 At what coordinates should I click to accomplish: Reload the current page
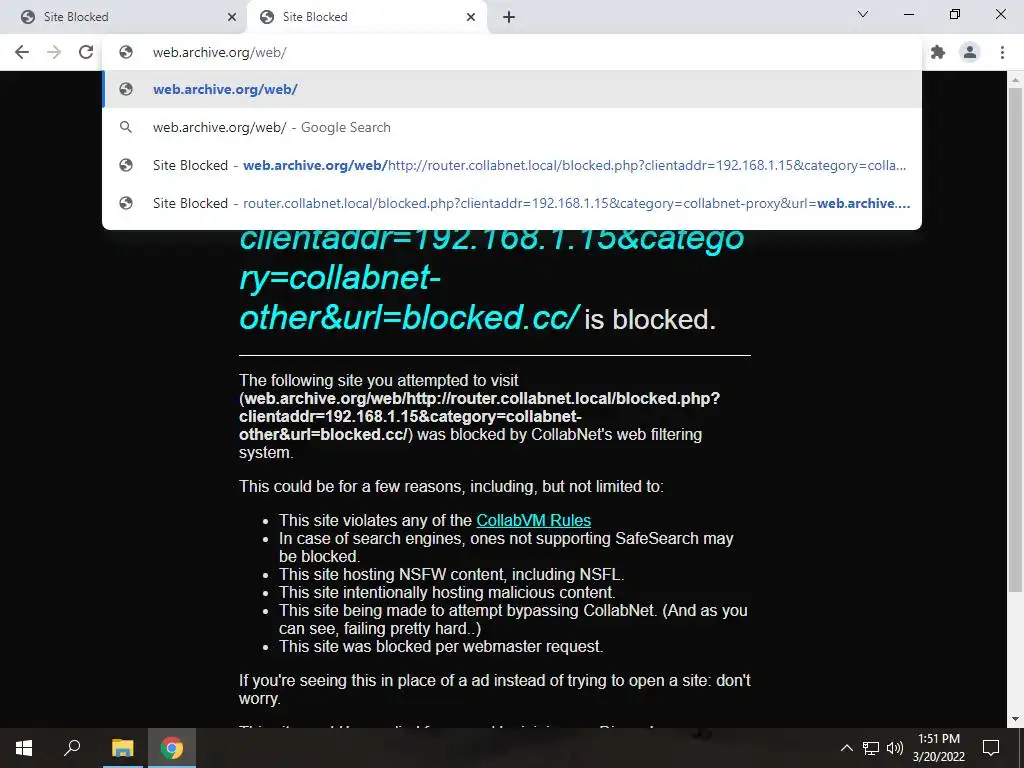pyautogui.click(x=86, y=52)
